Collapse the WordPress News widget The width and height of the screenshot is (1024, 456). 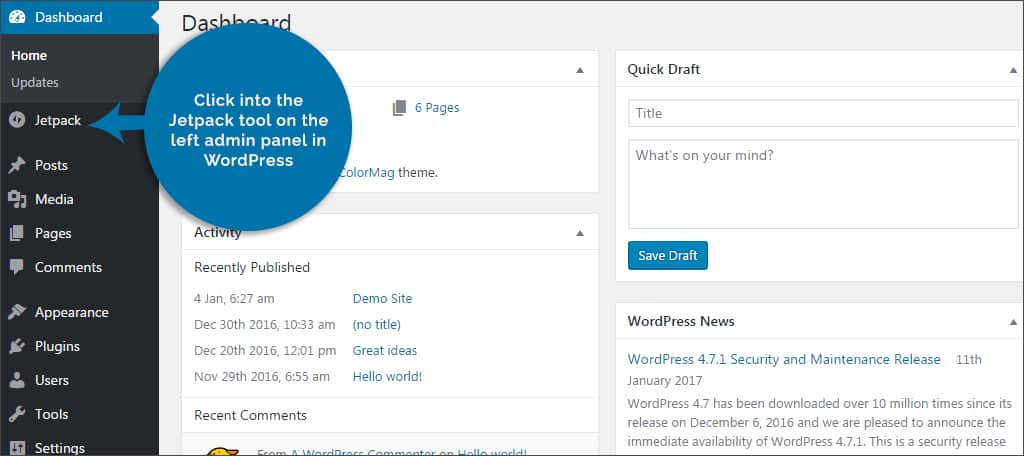pyautogui.click(x=1013, y=321)
